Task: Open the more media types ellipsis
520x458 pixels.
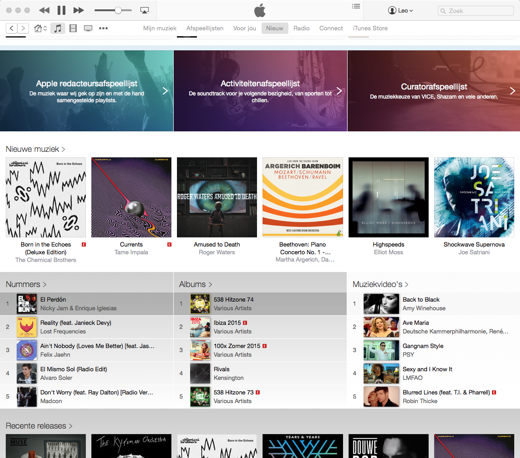Action: (x=103, y=28)
